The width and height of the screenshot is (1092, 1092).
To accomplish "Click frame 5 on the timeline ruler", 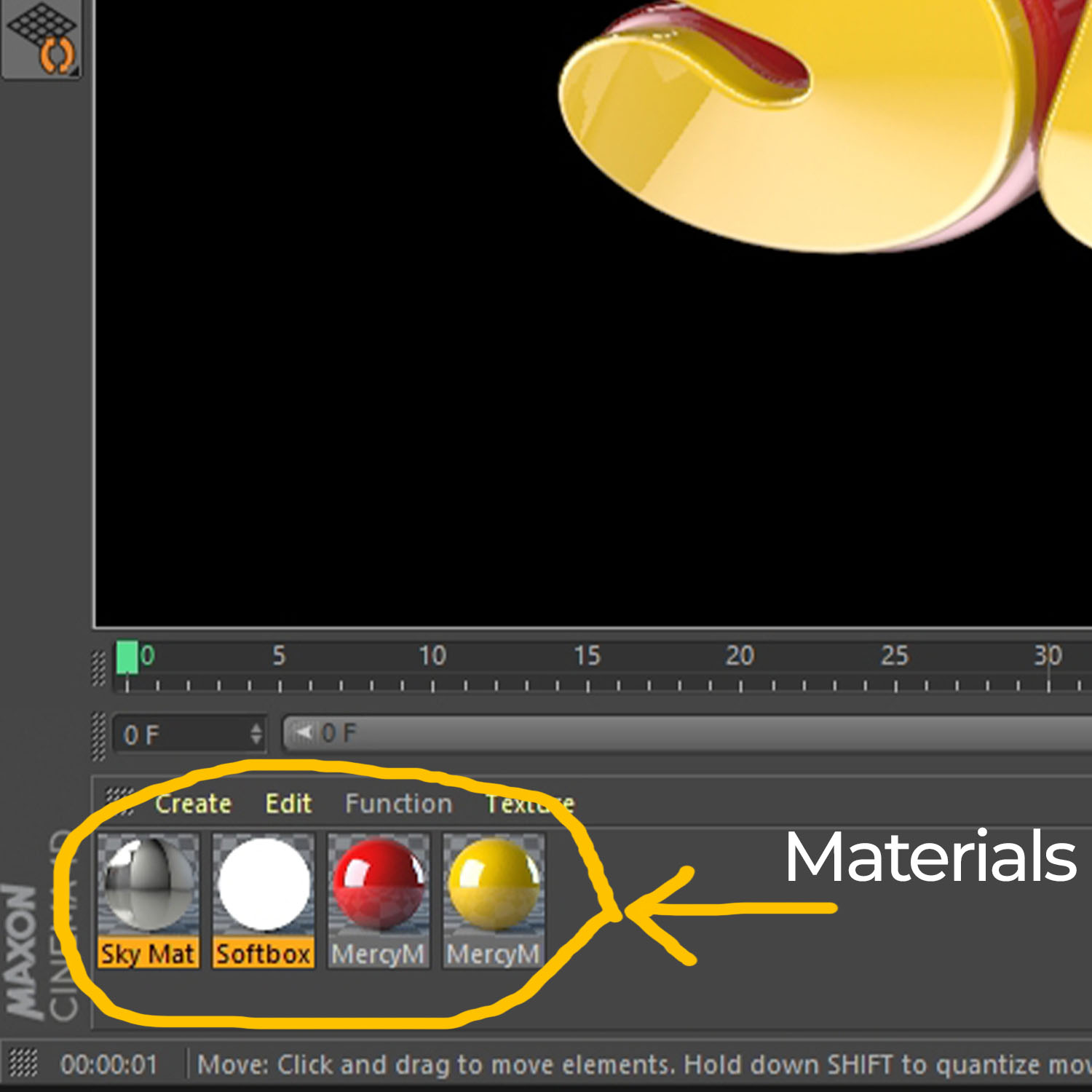I will click(279, 656).
